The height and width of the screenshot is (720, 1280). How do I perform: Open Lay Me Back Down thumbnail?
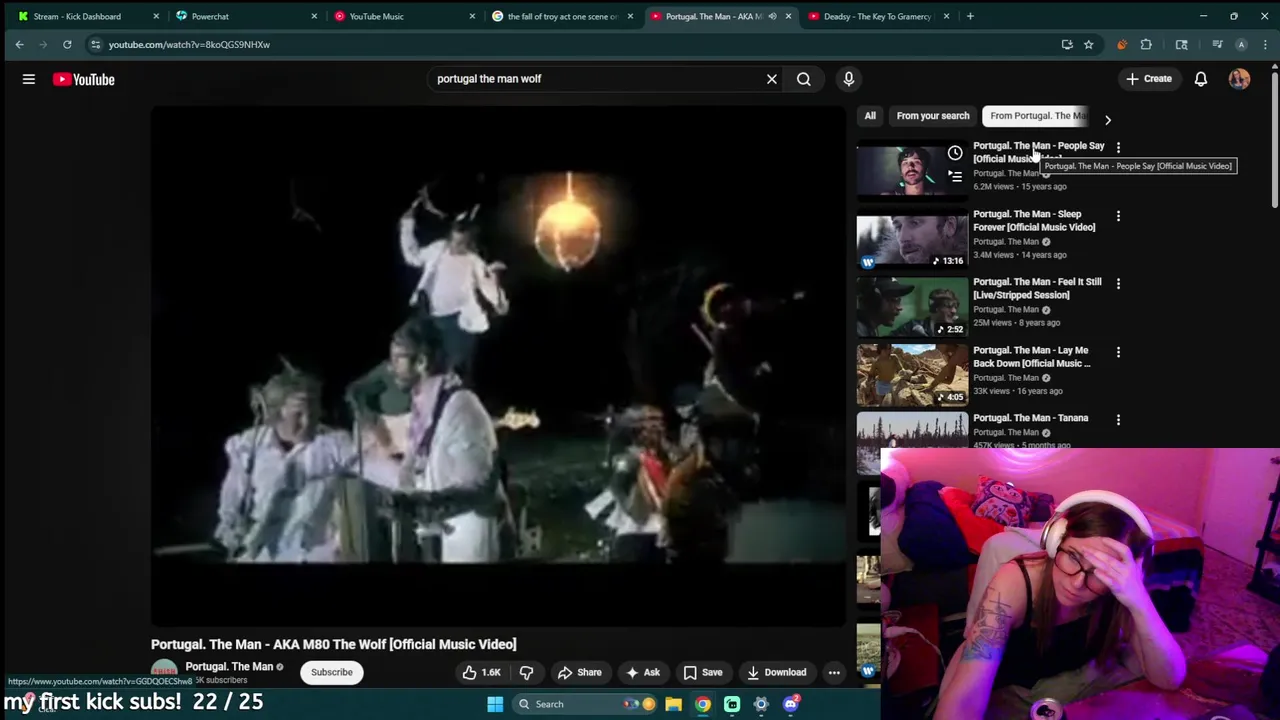pos(912,374)
